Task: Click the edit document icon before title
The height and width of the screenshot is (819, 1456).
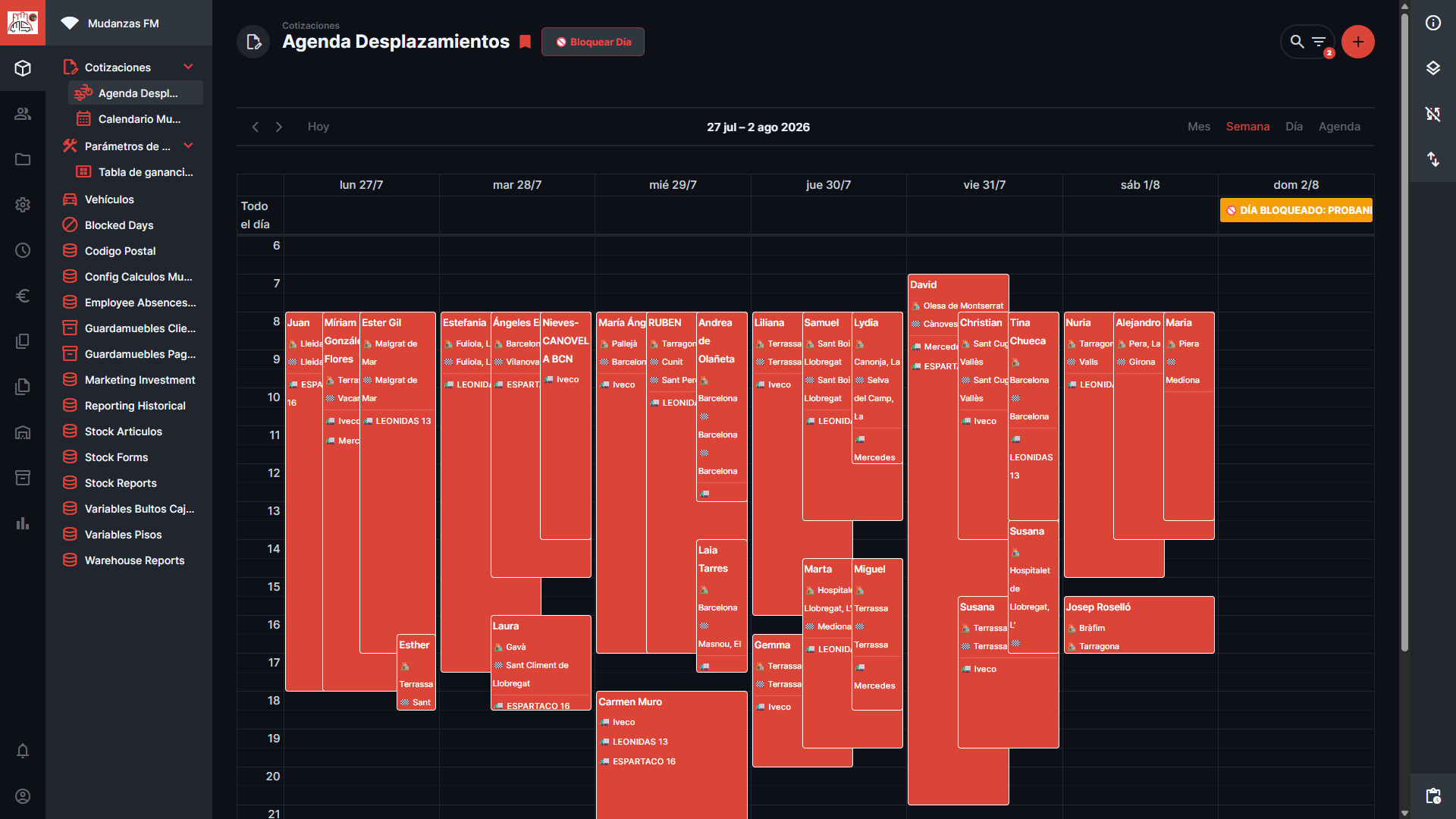Action: [x=254, y=42]
